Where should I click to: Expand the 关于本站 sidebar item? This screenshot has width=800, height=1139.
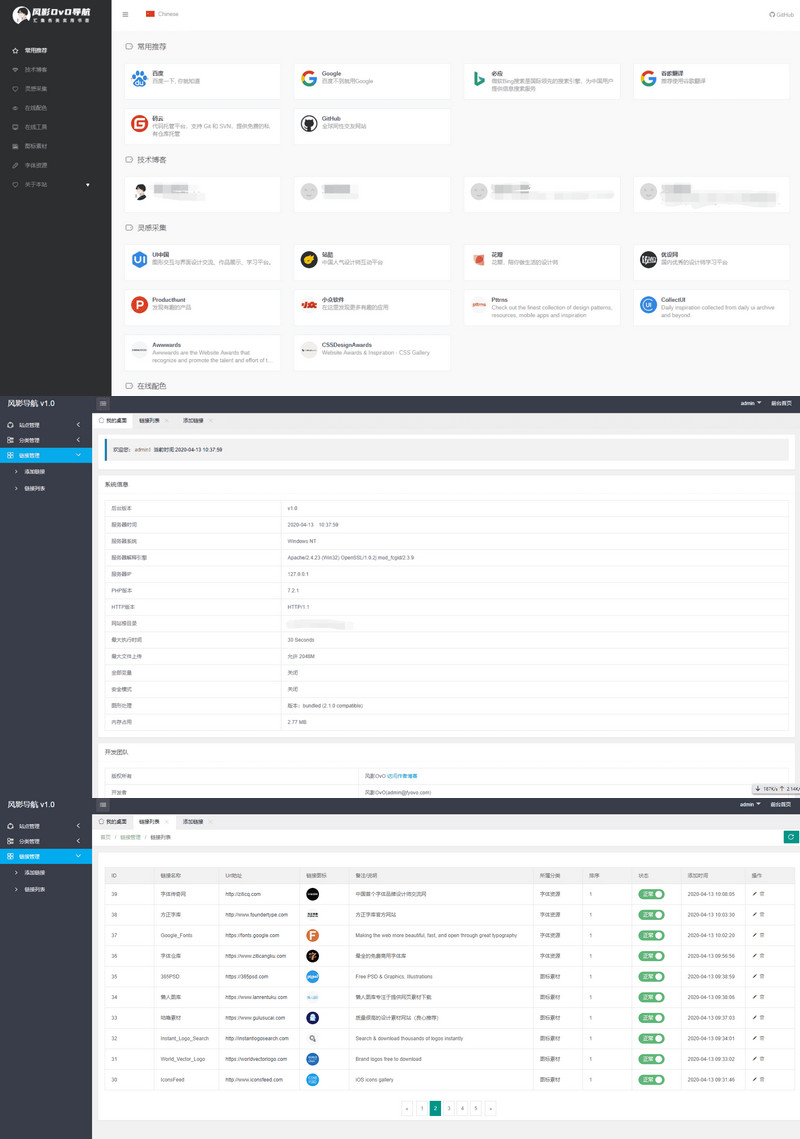coord(52,185)
